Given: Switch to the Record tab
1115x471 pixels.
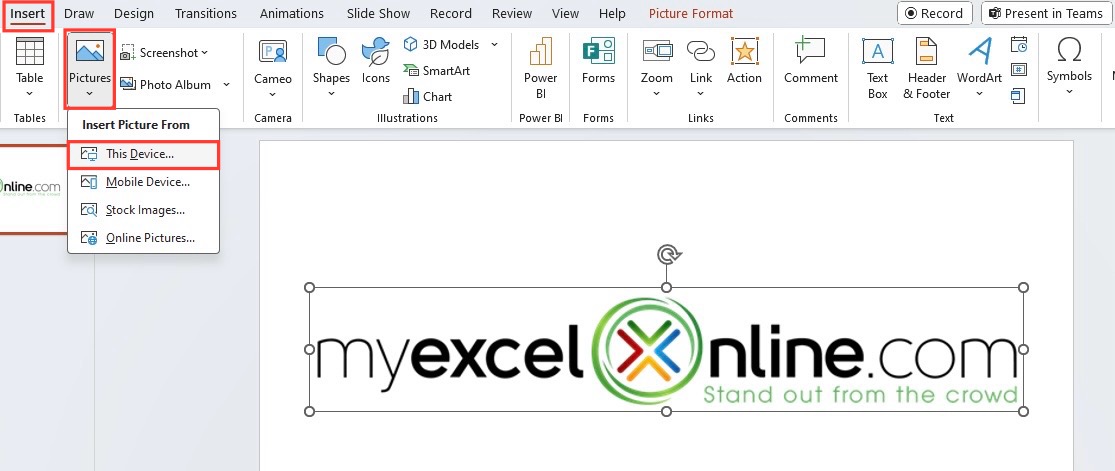Looking at the screenshot, I should click(x=451, y=14).
